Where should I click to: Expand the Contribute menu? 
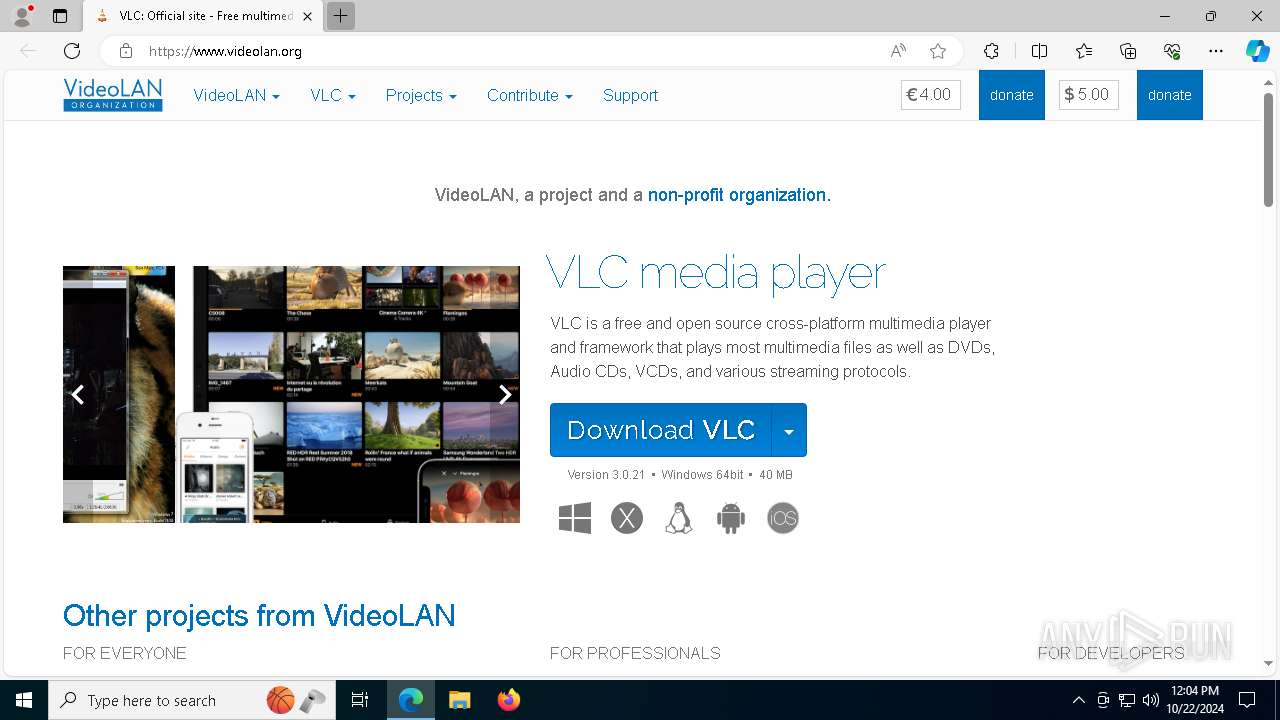[530, 95]
